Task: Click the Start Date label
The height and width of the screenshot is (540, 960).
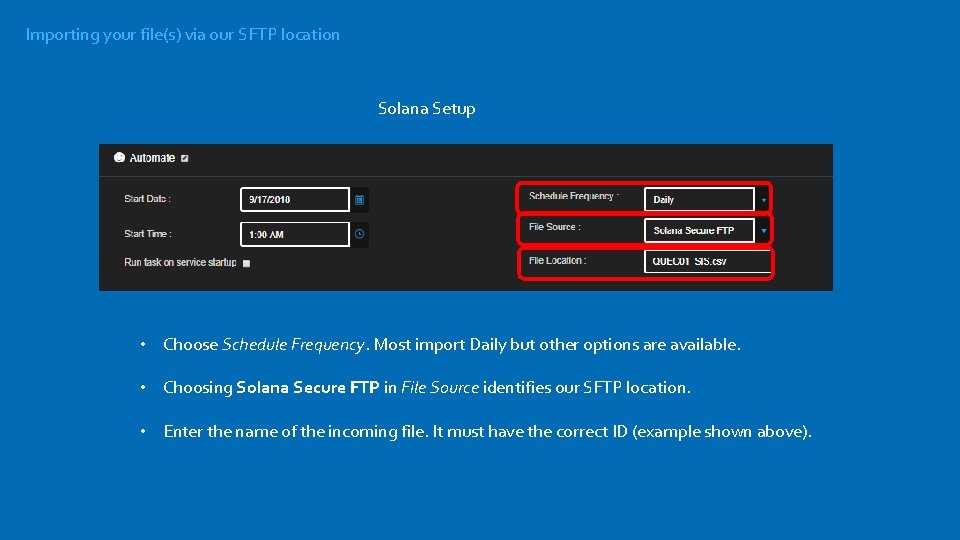Action: tap(147, 199)
